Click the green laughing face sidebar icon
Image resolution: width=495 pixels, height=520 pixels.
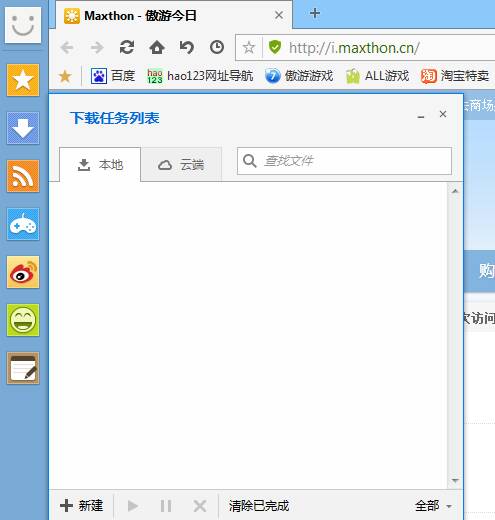[x=23, y=320]
